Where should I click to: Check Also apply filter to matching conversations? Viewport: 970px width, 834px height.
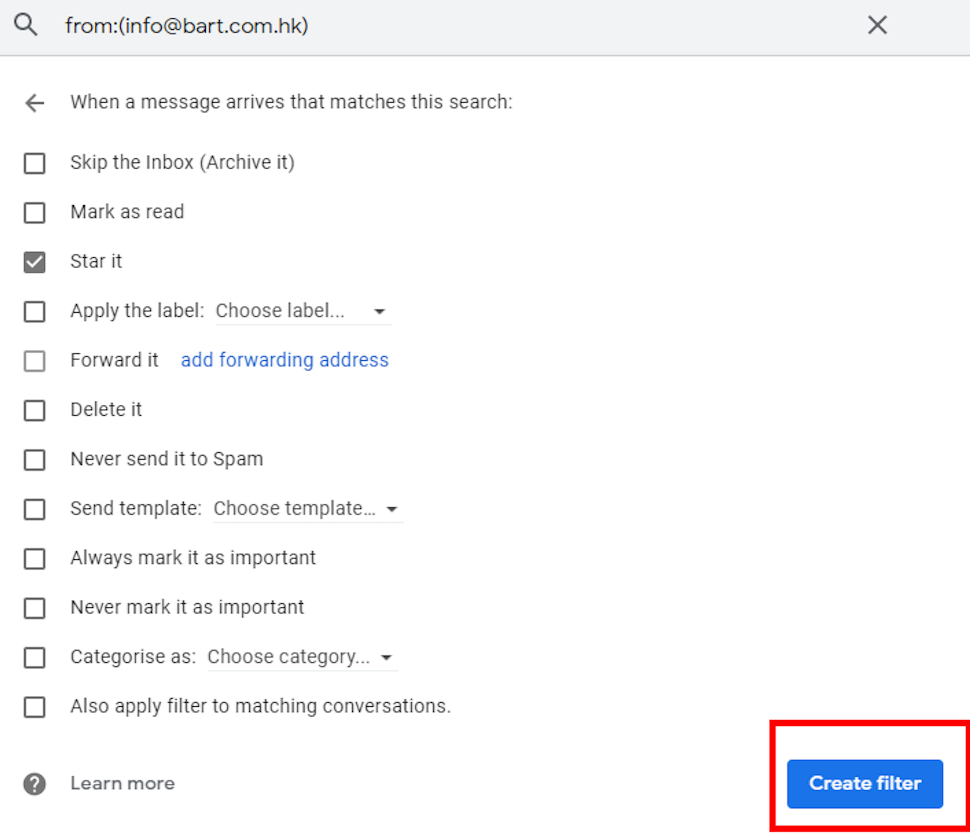pos(35,707)
